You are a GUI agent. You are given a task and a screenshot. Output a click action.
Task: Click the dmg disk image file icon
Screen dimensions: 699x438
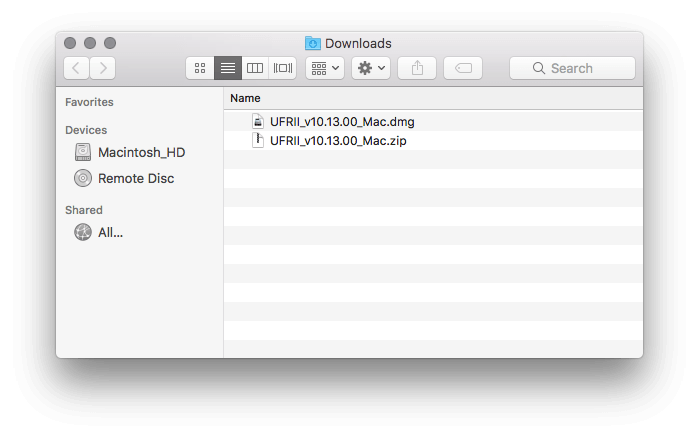258,121
